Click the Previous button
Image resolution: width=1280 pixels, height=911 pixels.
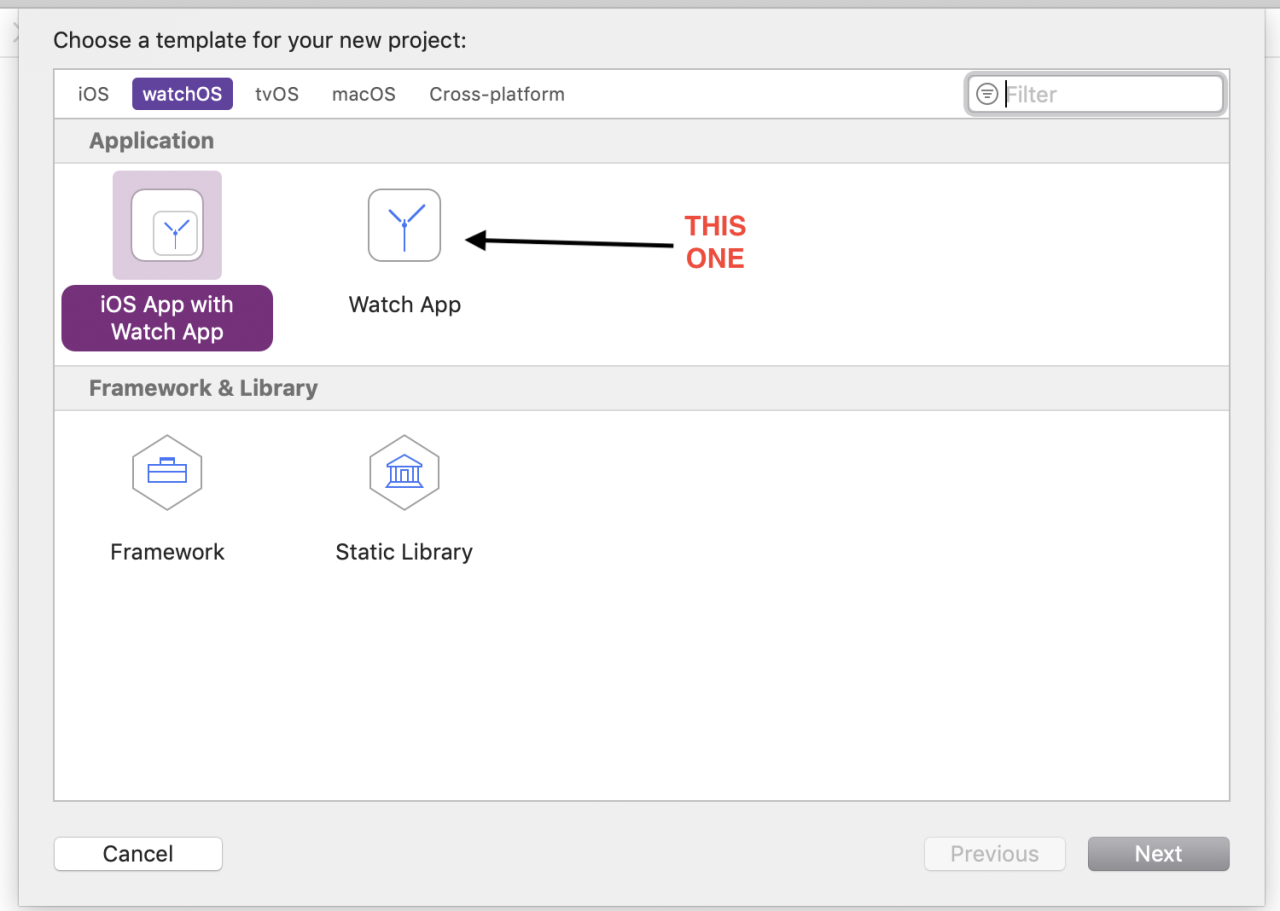click(x=994, y=854)
